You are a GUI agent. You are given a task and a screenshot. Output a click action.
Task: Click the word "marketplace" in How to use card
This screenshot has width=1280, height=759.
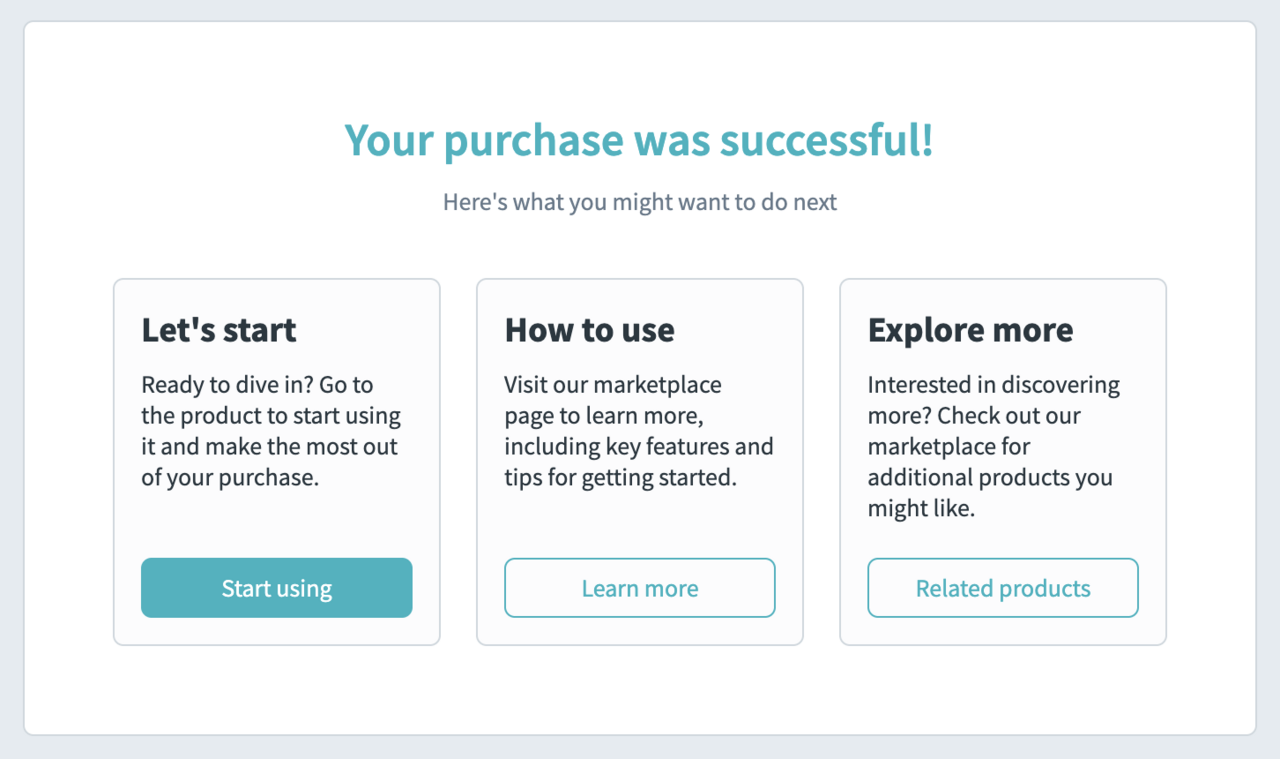pos(658,384)
